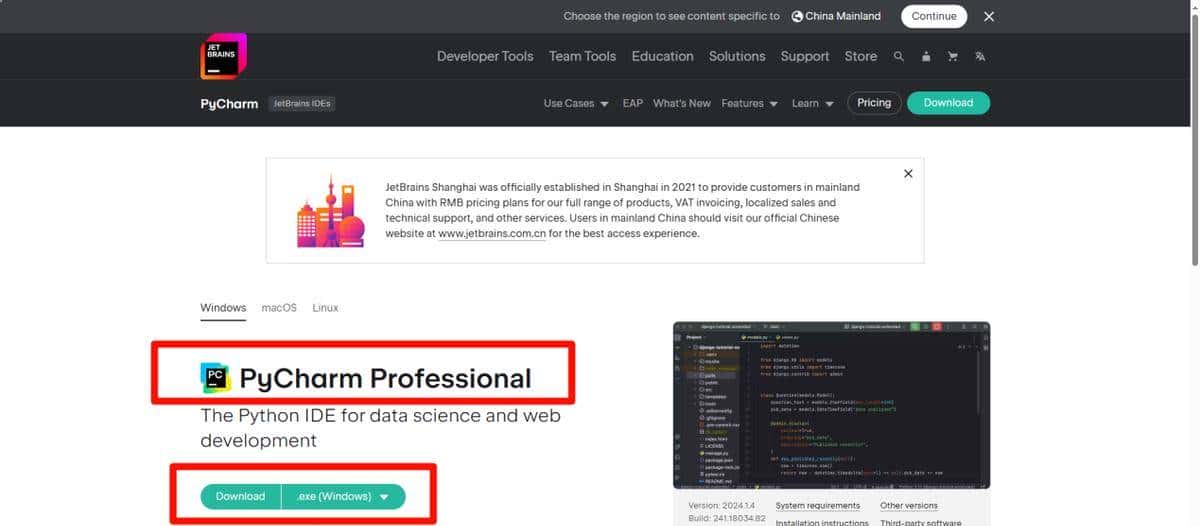1200x526 pixels.
Task: Open the Developer Tools menu
Action: tap(485, 57)
